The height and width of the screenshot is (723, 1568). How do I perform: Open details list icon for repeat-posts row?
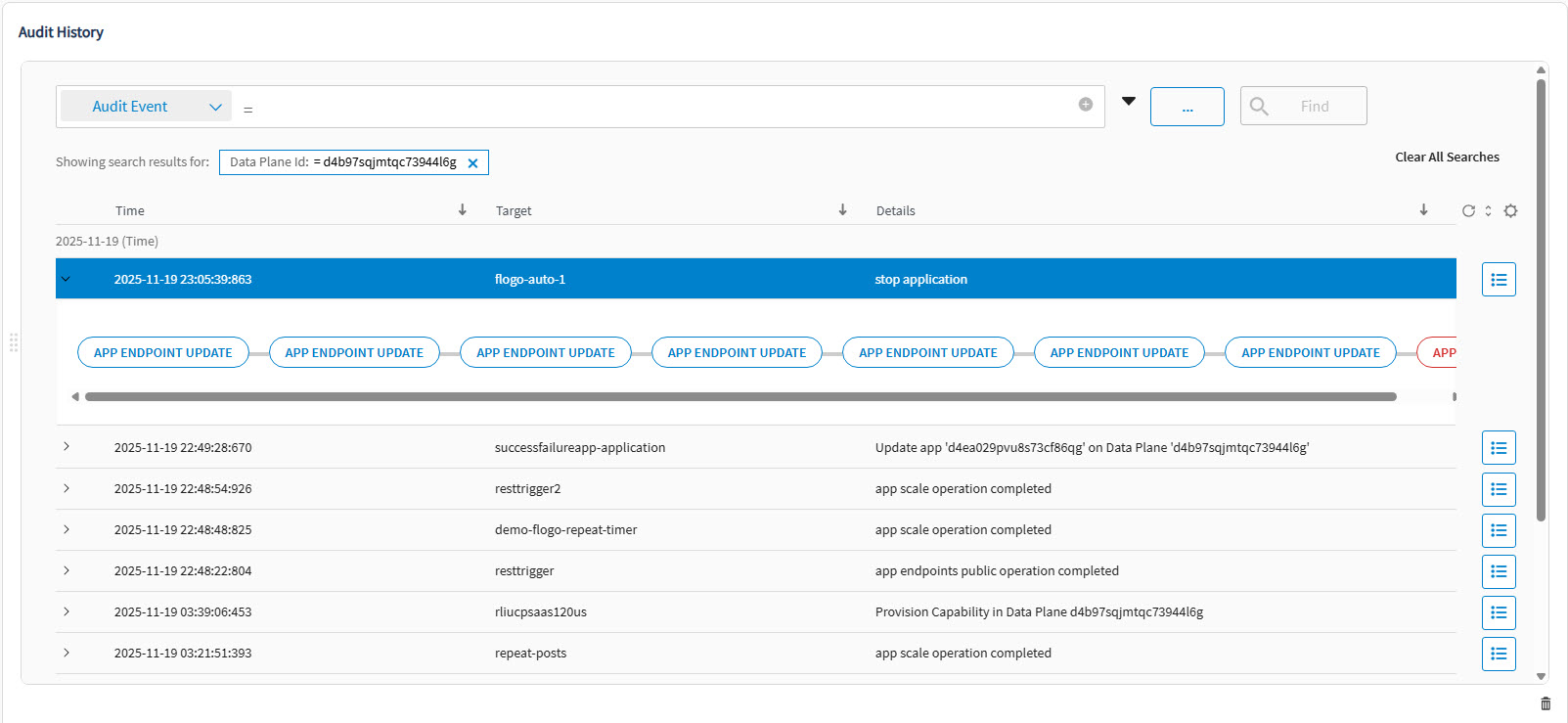coord(1498,654)
